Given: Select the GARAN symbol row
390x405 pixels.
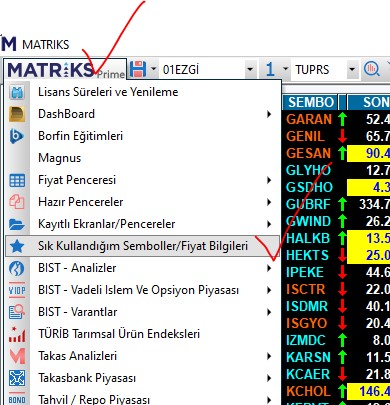Looking at the screenshot, I should point(336,119).
